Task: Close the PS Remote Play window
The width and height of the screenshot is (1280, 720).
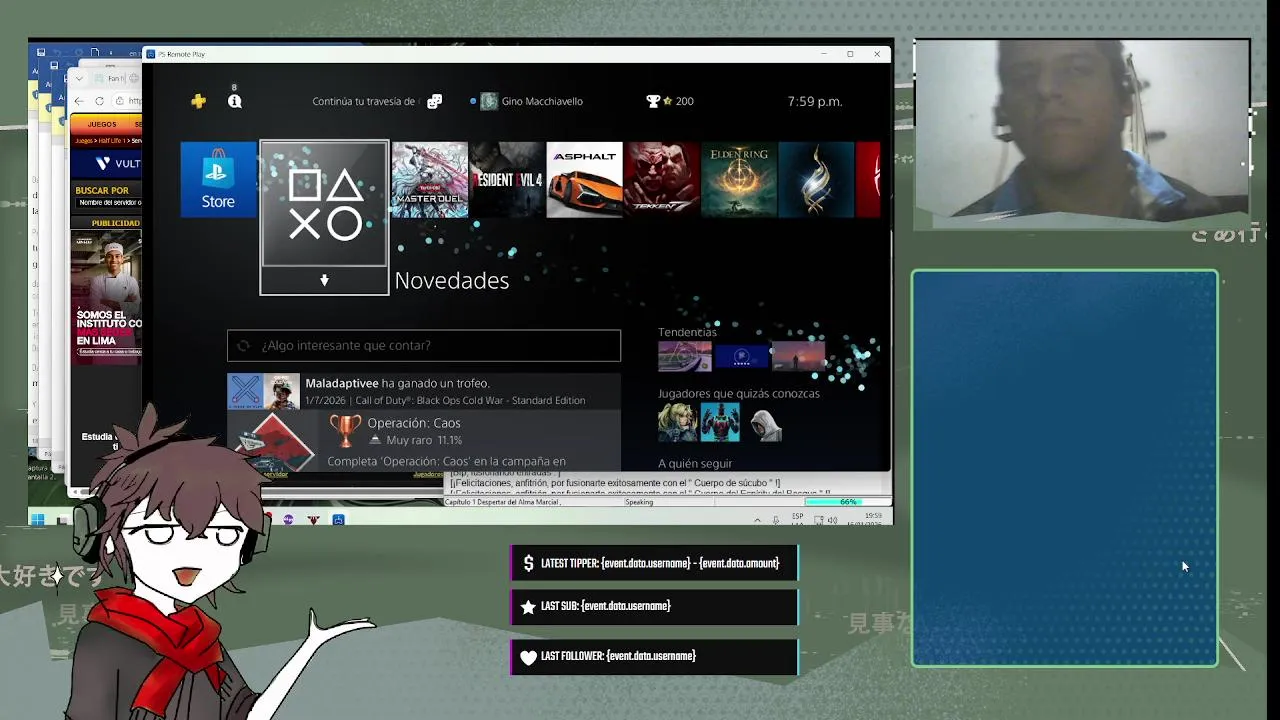Action: point(877,54)
